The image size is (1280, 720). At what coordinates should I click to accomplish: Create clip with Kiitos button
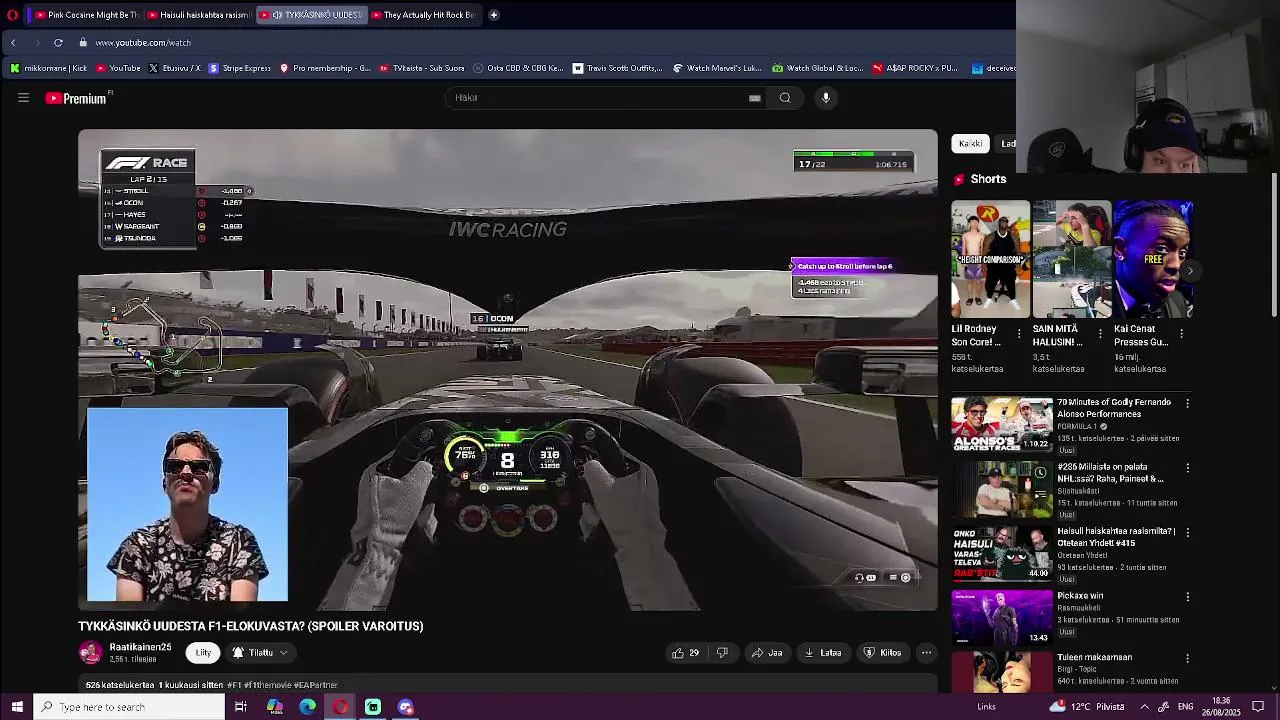pos(883,653)
